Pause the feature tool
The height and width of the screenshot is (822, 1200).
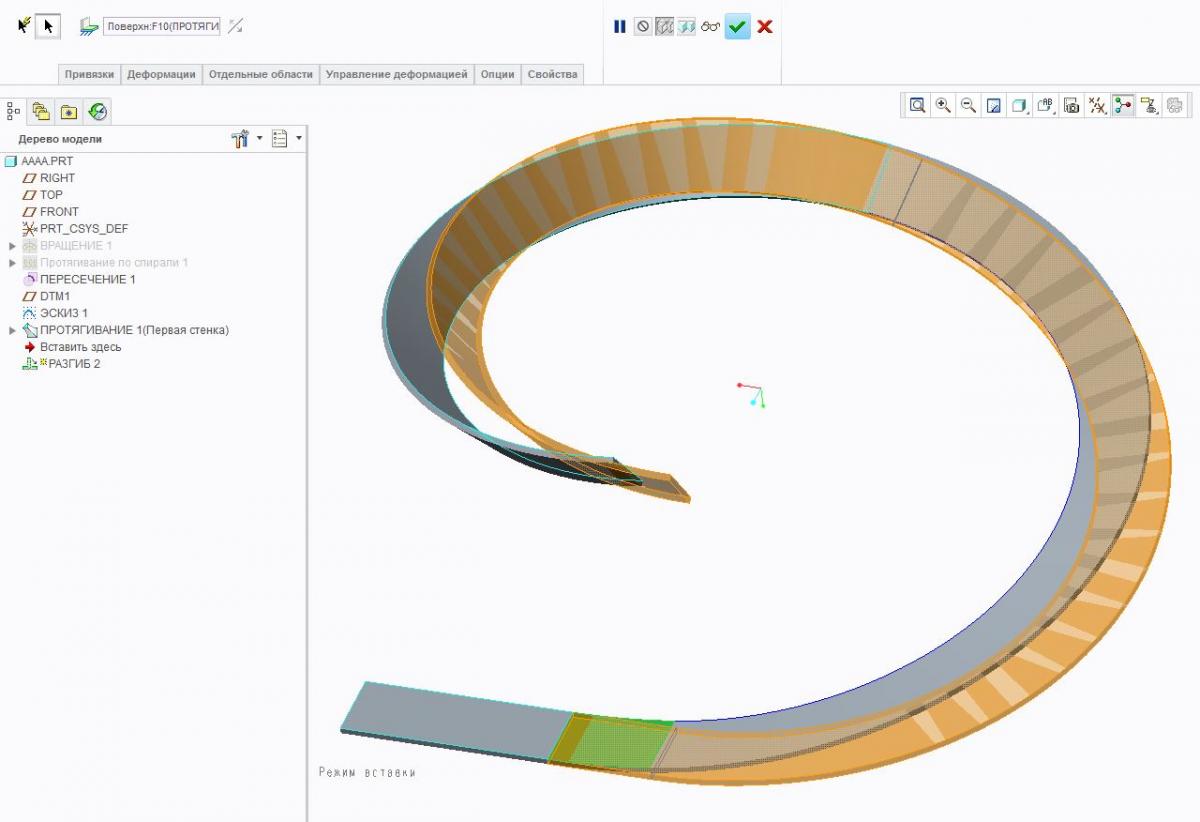[x=620, y=27]
